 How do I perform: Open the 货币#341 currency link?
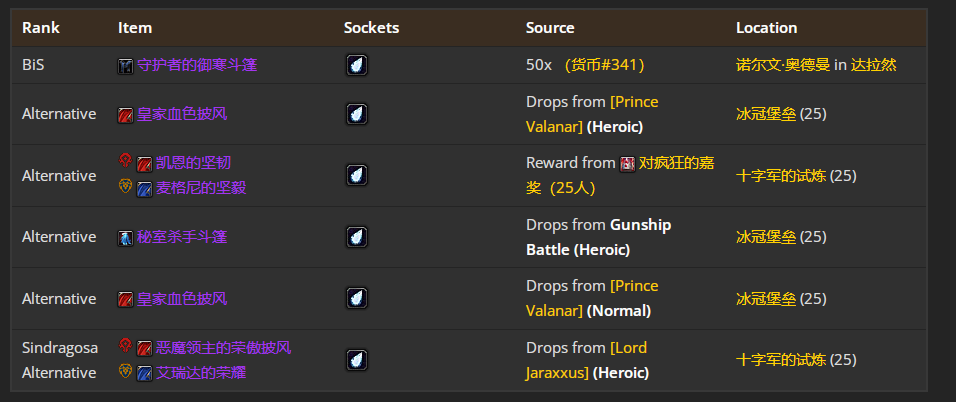pos(604,65)
